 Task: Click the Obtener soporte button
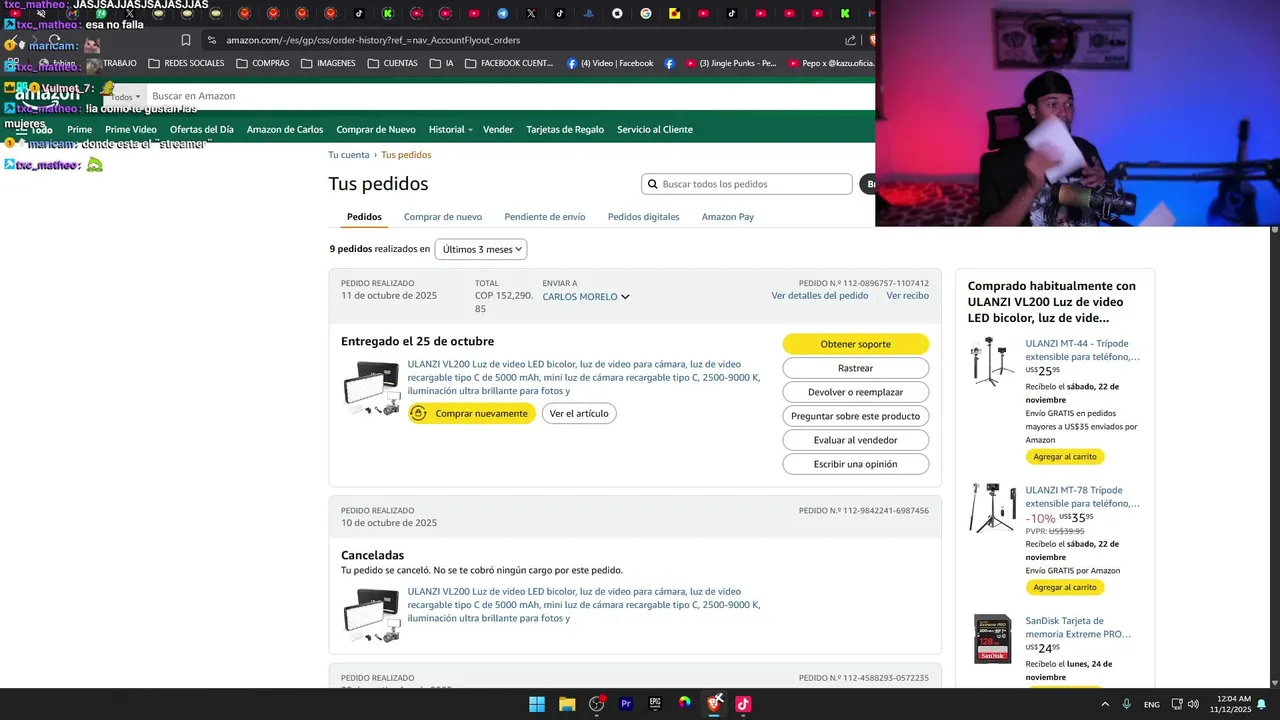pos(855,344)
